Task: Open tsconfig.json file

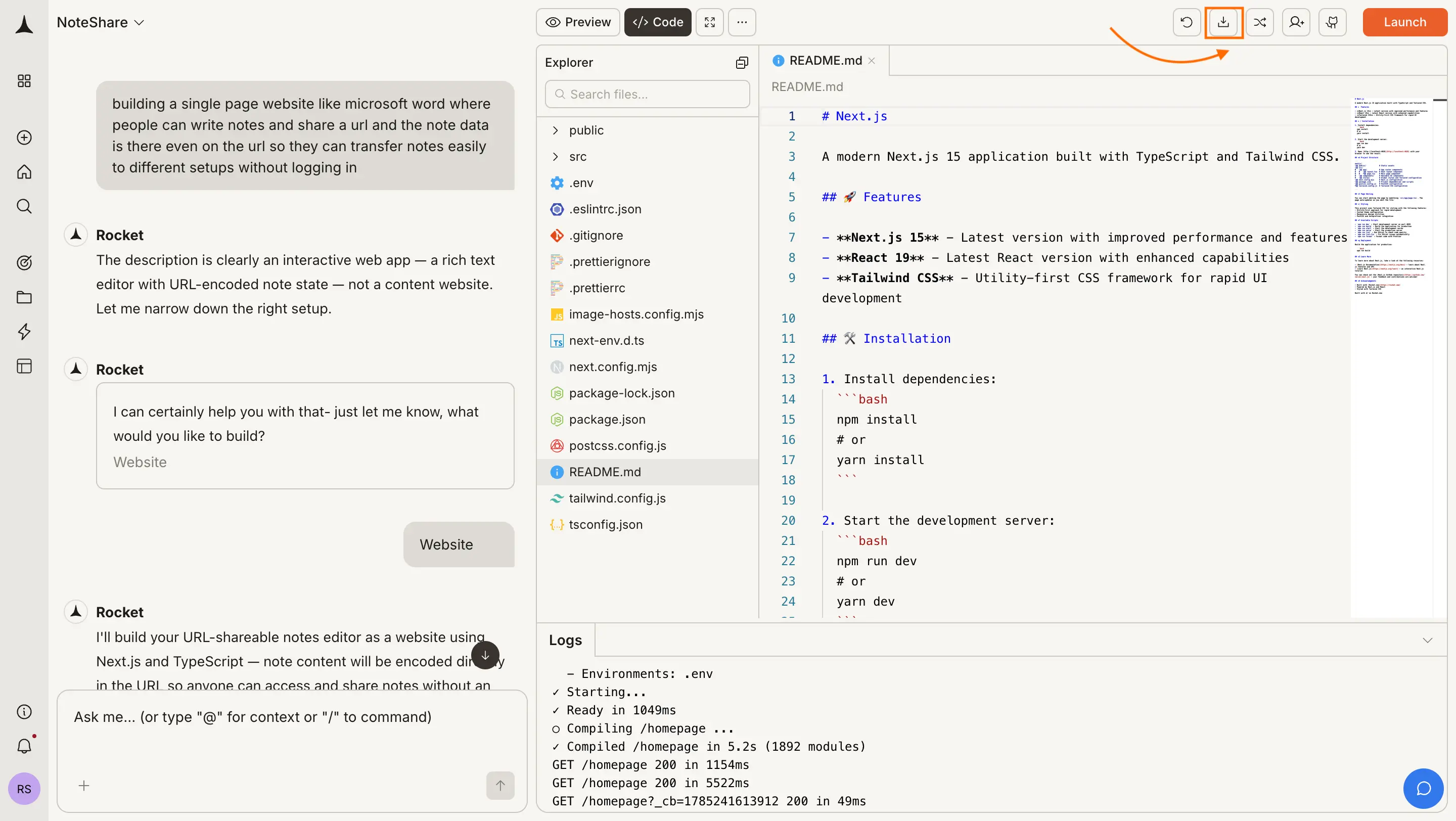Action: pyautogui.click(x=647, y=524)
